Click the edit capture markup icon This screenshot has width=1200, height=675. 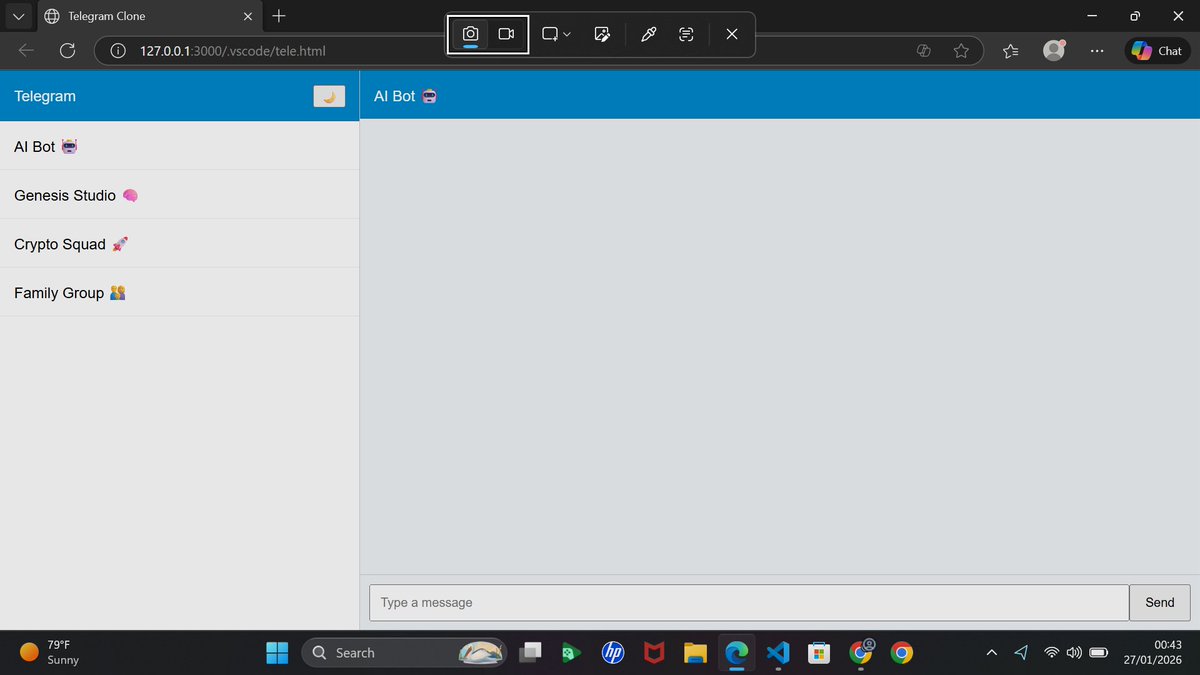pos(602,34)
